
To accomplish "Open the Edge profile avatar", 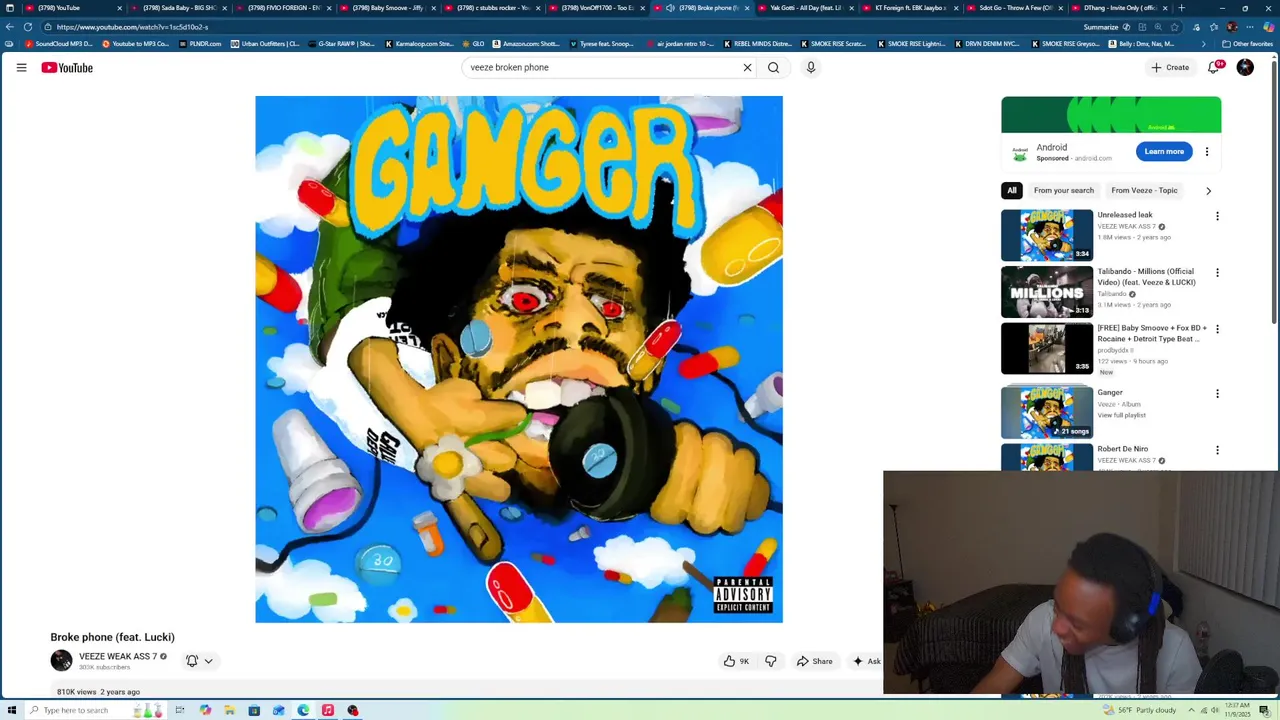I will pyautogui.click(x=1232, y=27).
